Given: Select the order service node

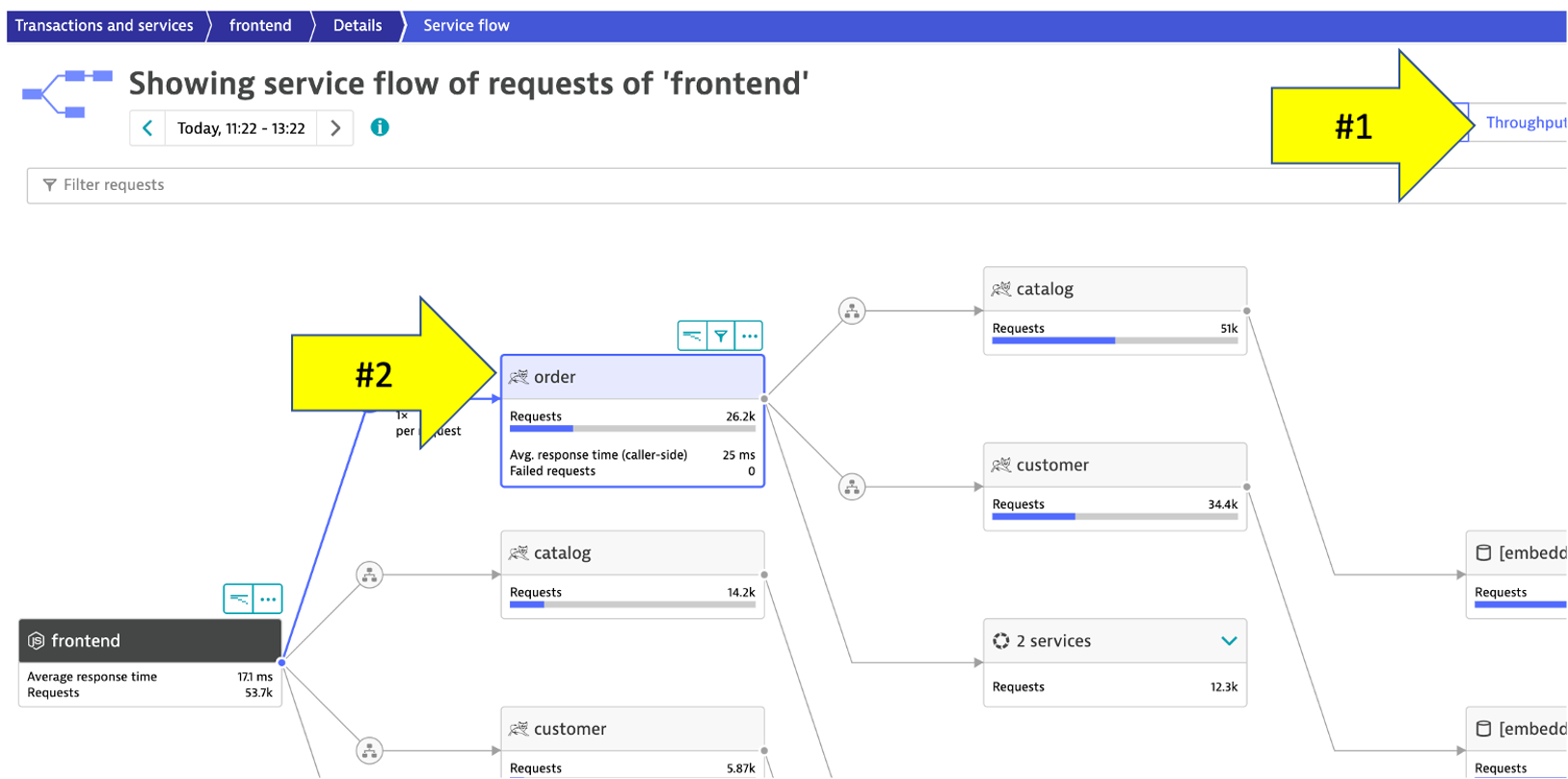Looking at the screenshot, I should tap(632, 377).
